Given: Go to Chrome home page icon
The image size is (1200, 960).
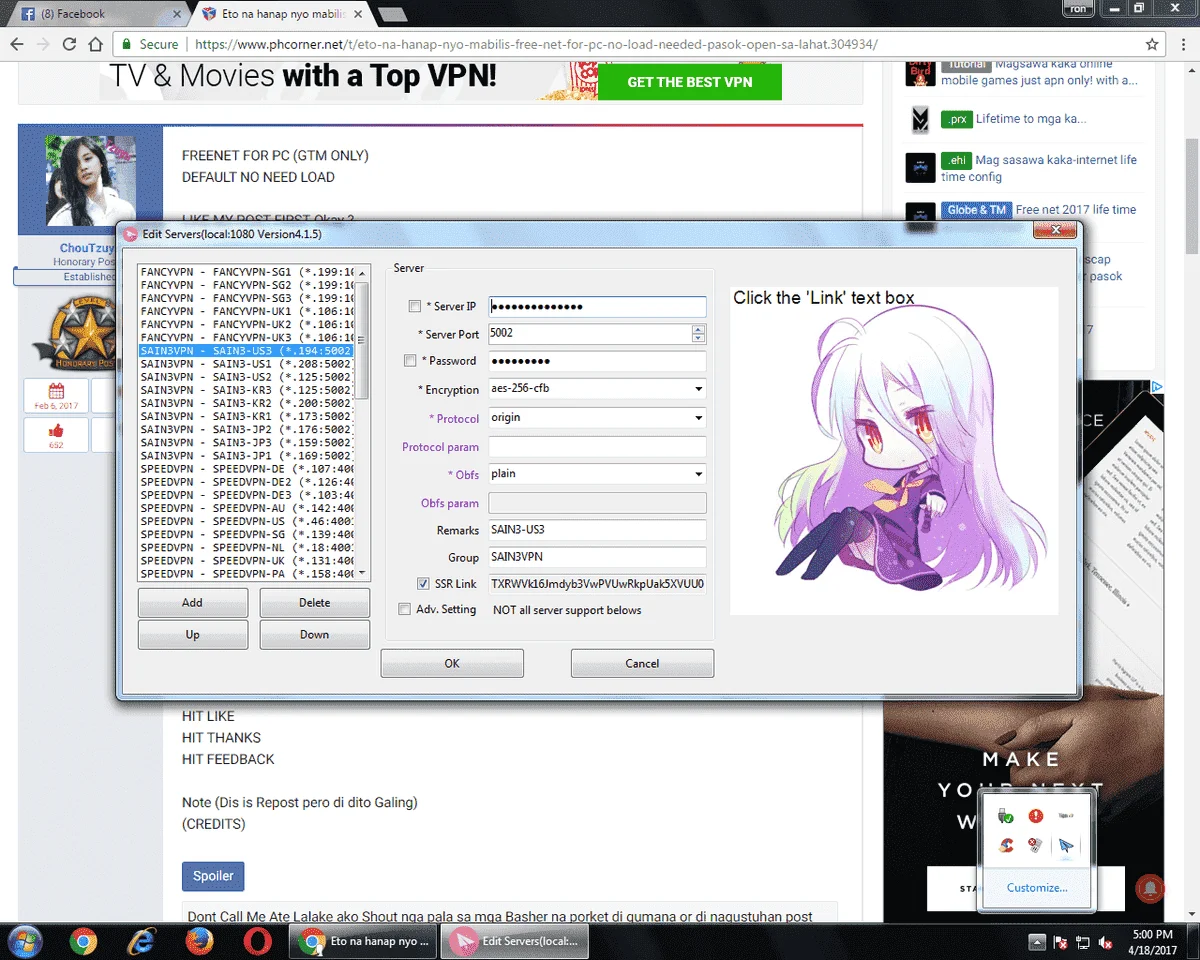Looking at the screenshot, I should click(x=95, y=44).
